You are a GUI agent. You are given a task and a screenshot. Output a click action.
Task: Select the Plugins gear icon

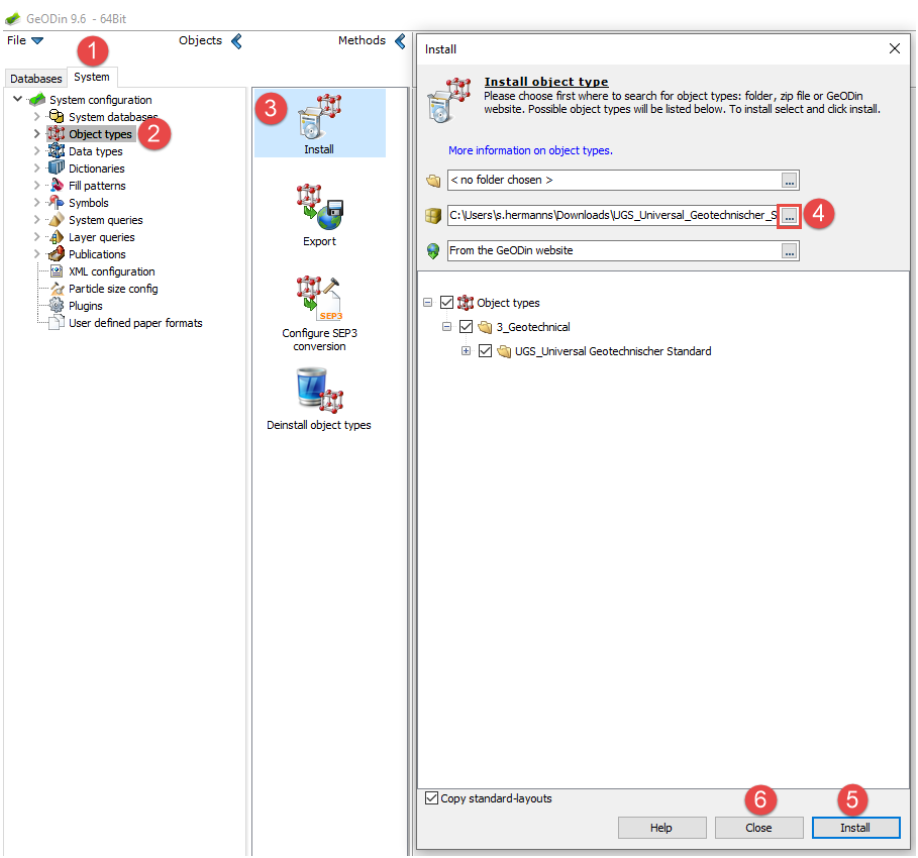(x=56, y=305)
